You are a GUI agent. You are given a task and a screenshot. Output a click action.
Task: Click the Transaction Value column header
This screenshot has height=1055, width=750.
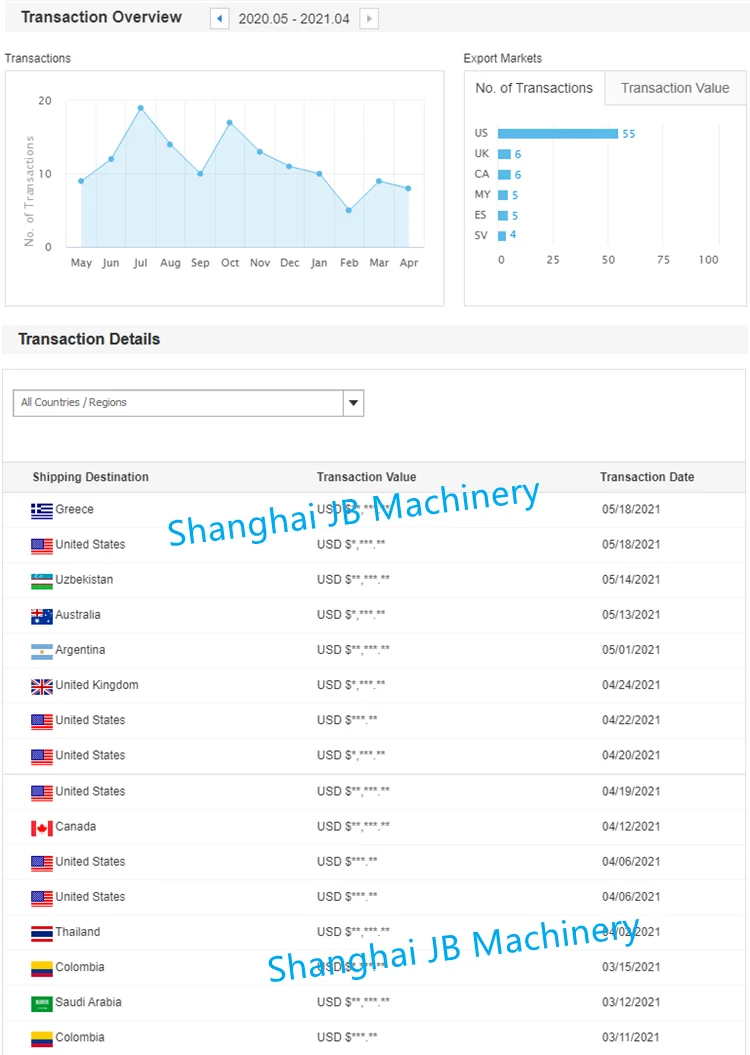click(367, 477)
